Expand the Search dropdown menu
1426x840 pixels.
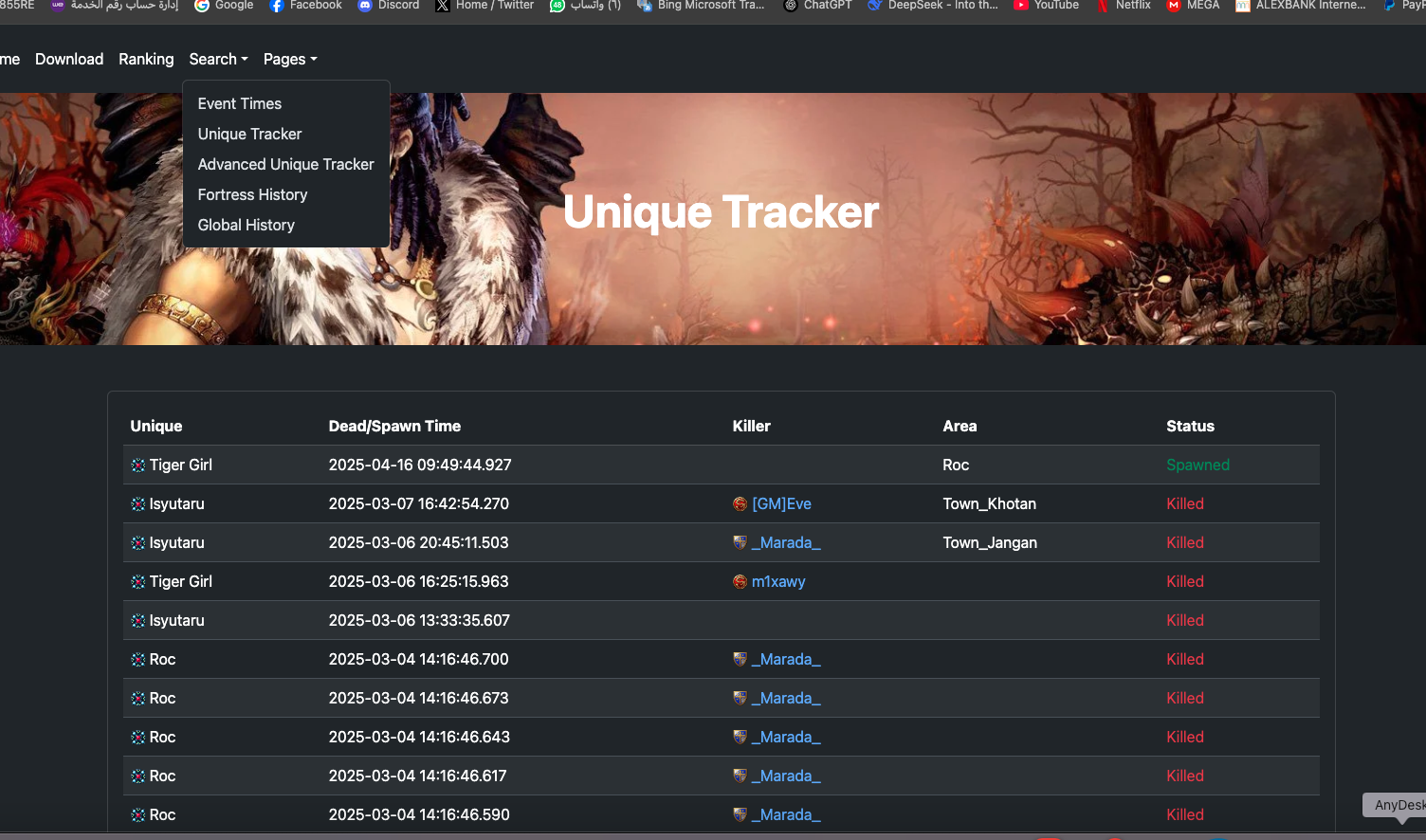[218, 59]
